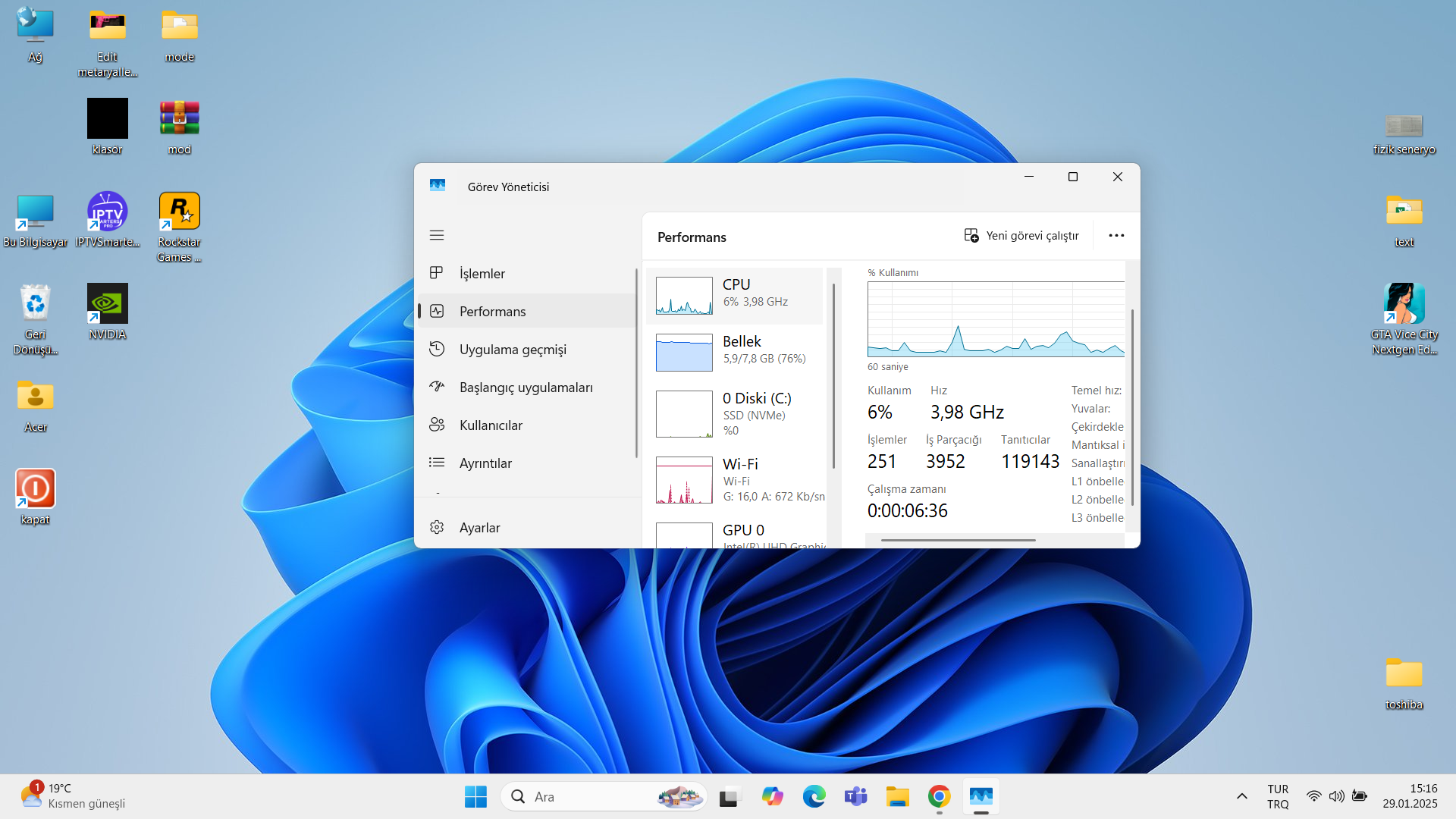Open Copilot from the taskbar
Screen dimensions: 1456x819
(x=772, y=796)
